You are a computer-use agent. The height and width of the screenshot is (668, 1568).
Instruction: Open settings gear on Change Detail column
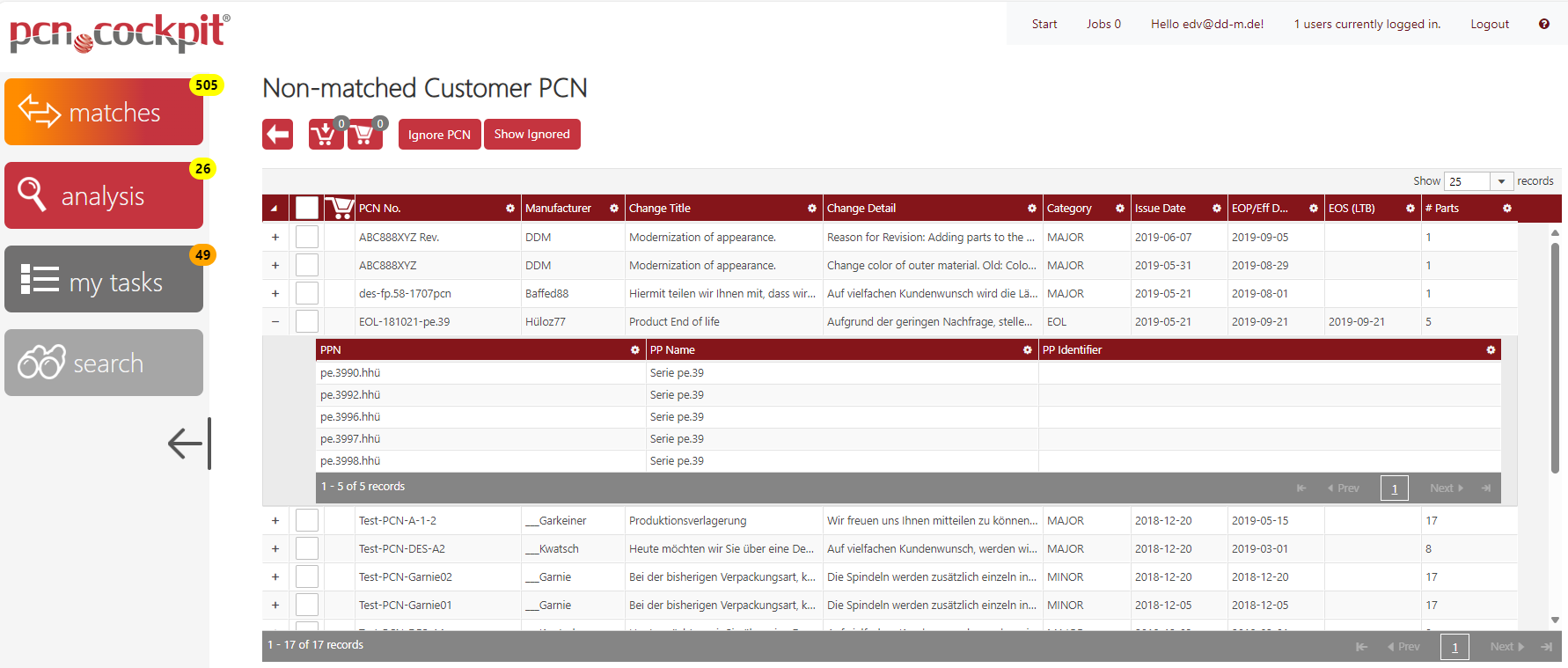(1031, 209)
